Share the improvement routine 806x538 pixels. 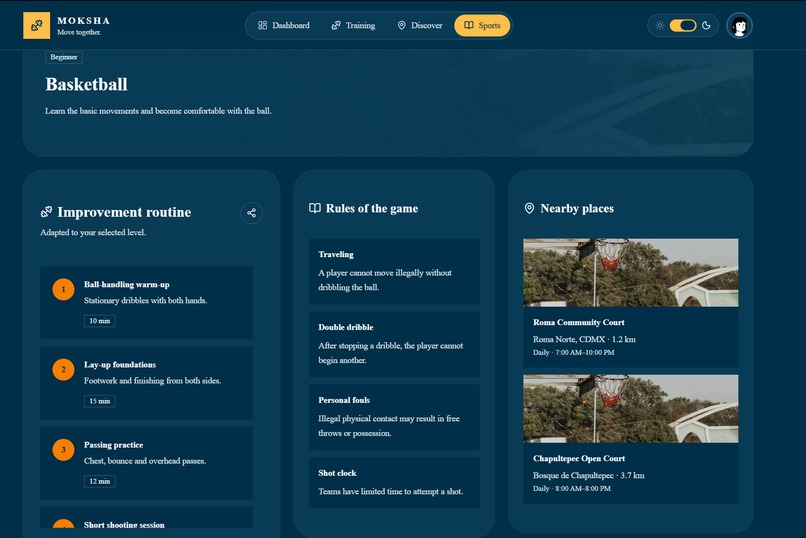(x=251, y=213)
